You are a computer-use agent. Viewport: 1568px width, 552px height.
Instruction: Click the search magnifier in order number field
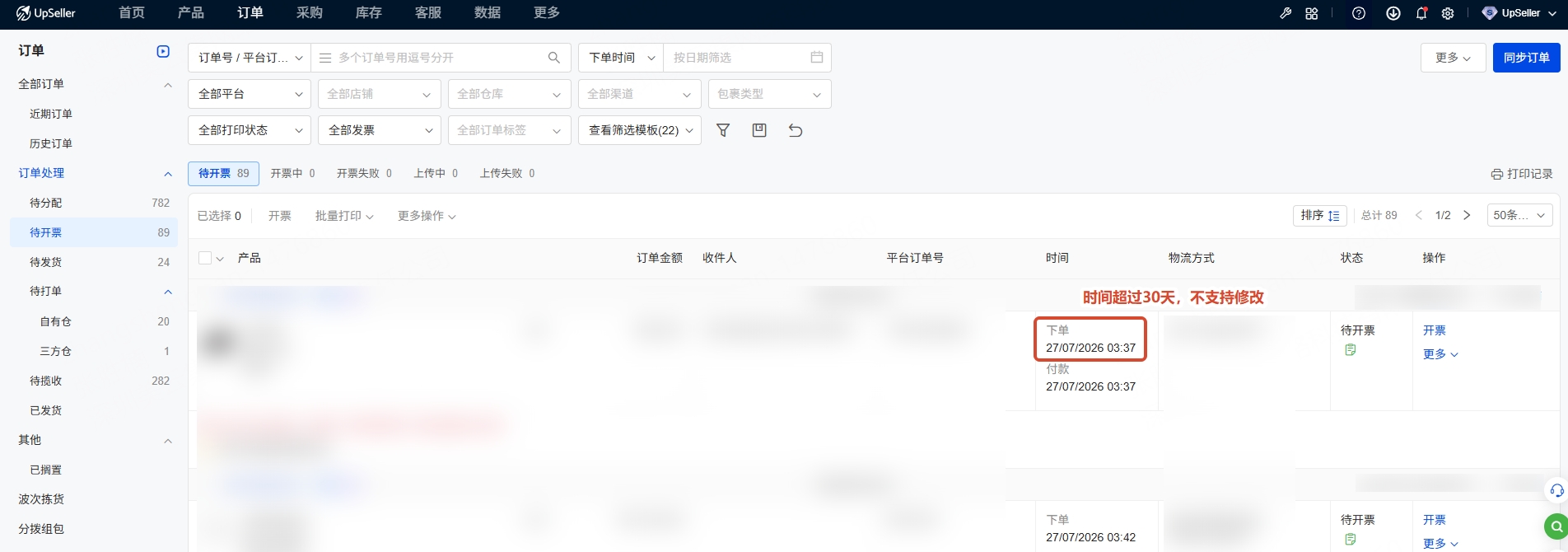554,58
